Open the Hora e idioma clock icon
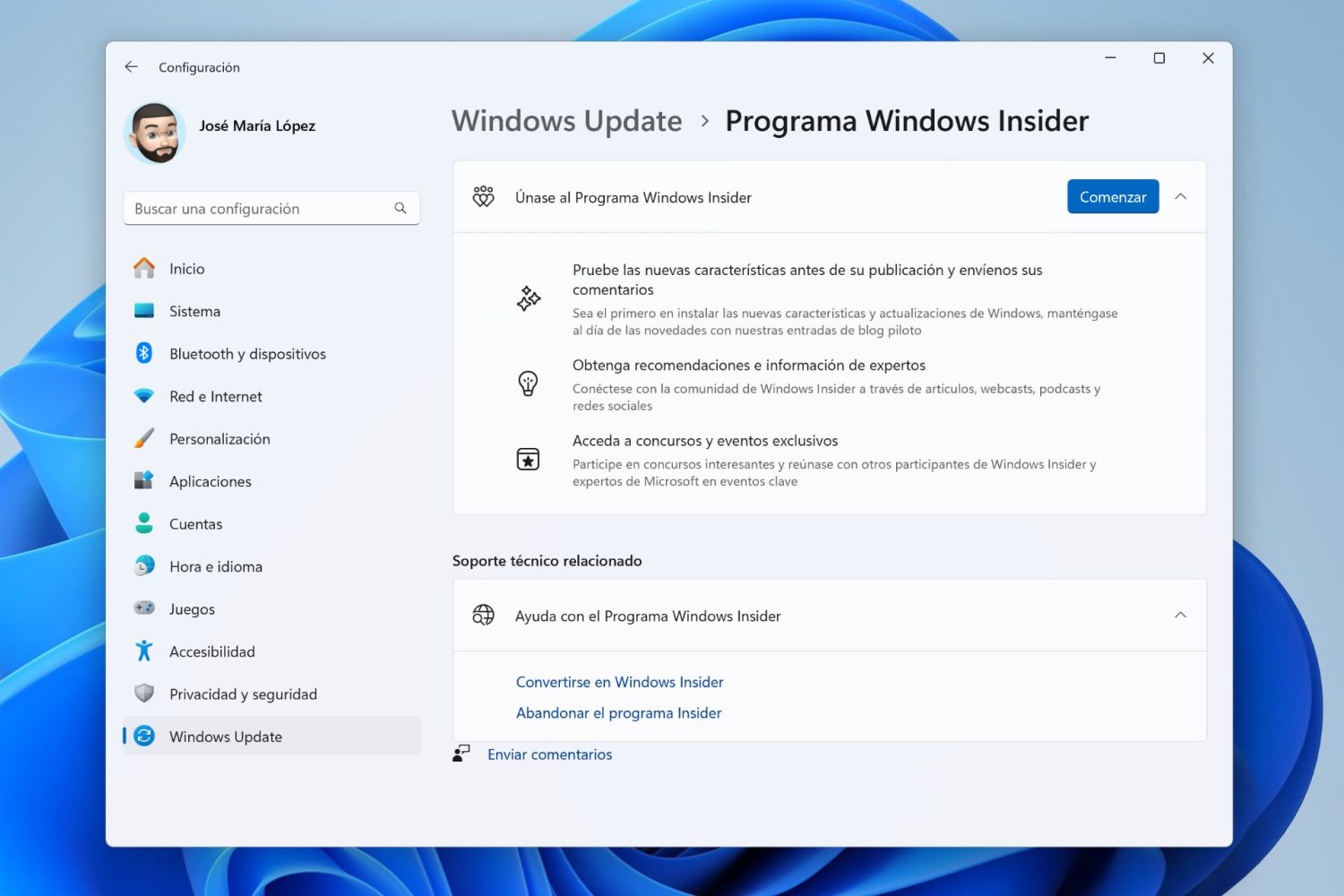 coord(144,566)
